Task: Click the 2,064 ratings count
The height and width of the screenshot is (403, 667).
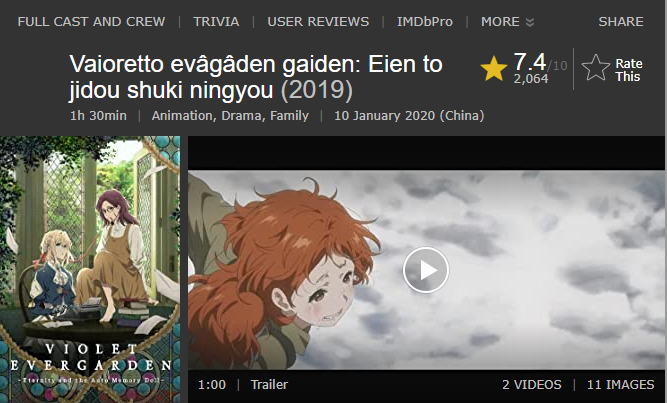Action: 530,79
